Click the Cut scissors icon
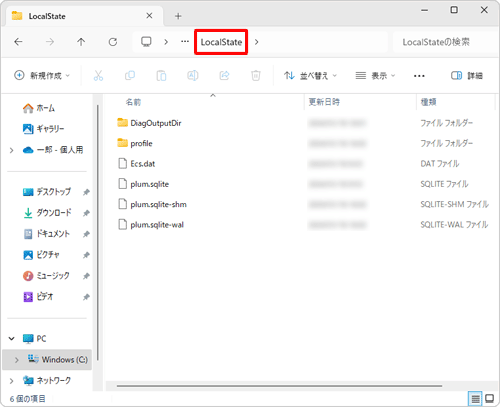500x407 pixels. (x=98, y=76)
